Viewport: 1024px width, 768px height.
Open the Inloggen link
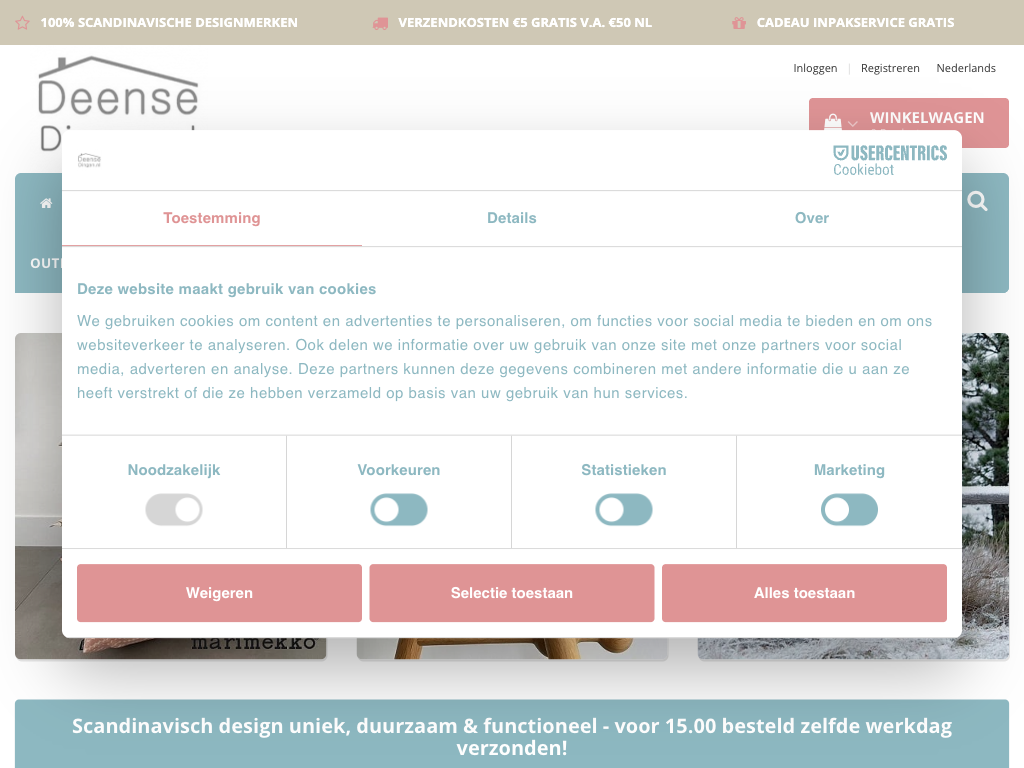pyautogui.click(x=815, y=68)
